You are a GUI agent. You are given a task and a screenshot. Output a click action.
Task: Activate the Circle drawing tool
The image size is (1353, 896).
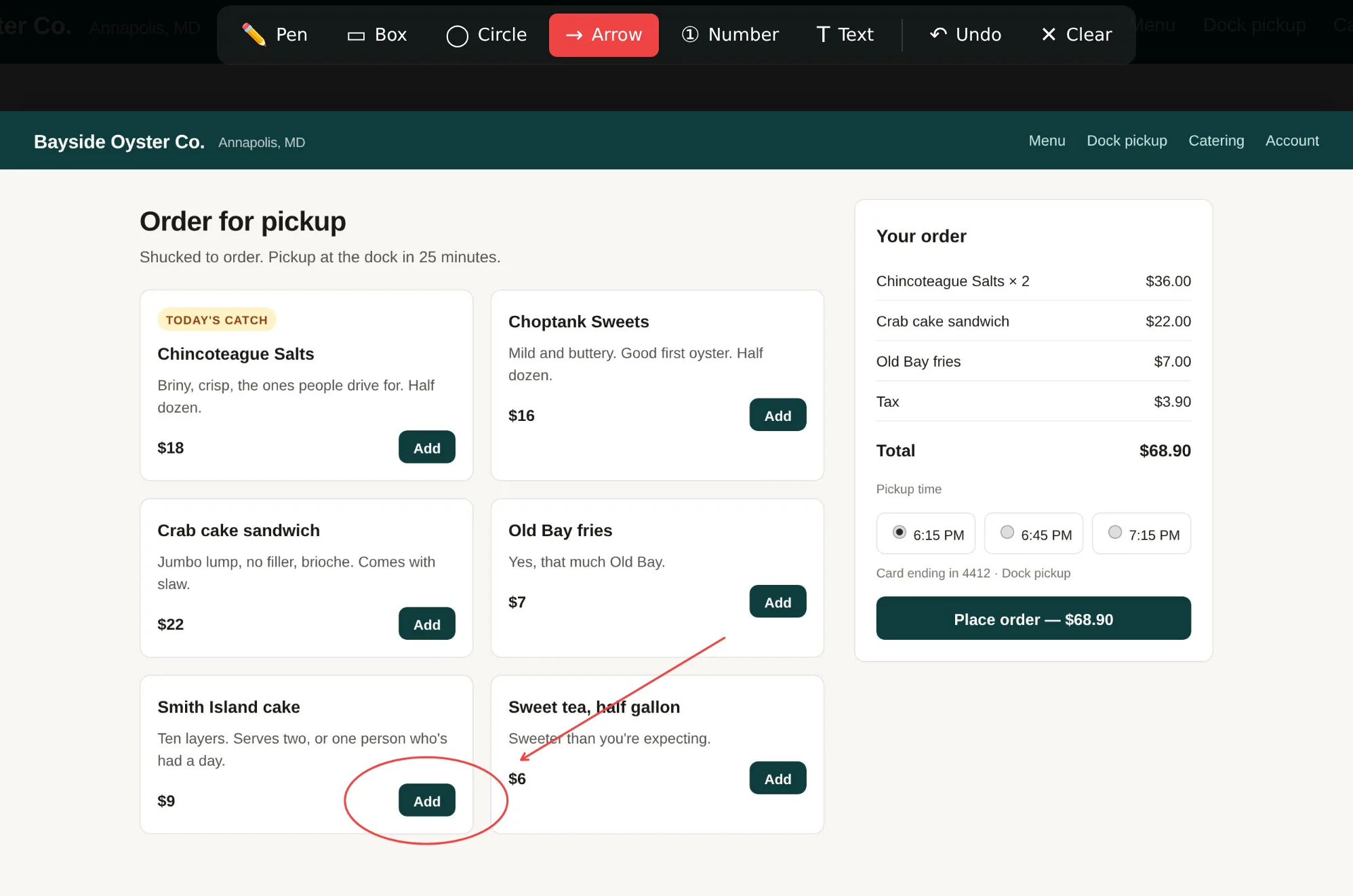(486, 35)
